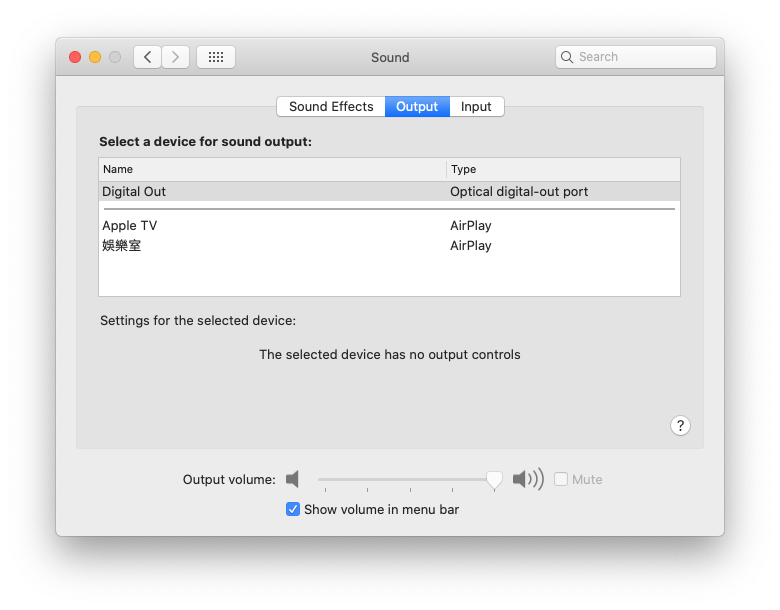Click the search magnifying glass icon

[567, 57]
